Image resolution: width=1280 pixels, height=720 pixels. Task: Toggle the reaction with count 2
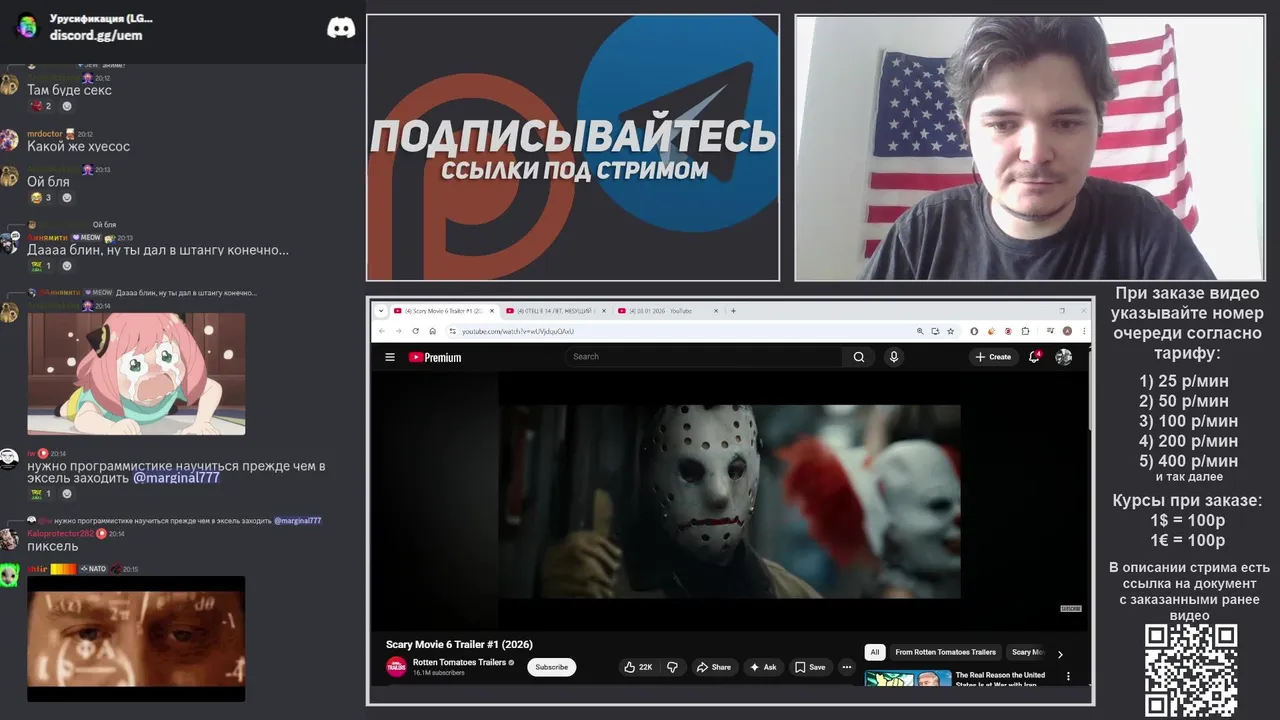(x=40, y=106)
